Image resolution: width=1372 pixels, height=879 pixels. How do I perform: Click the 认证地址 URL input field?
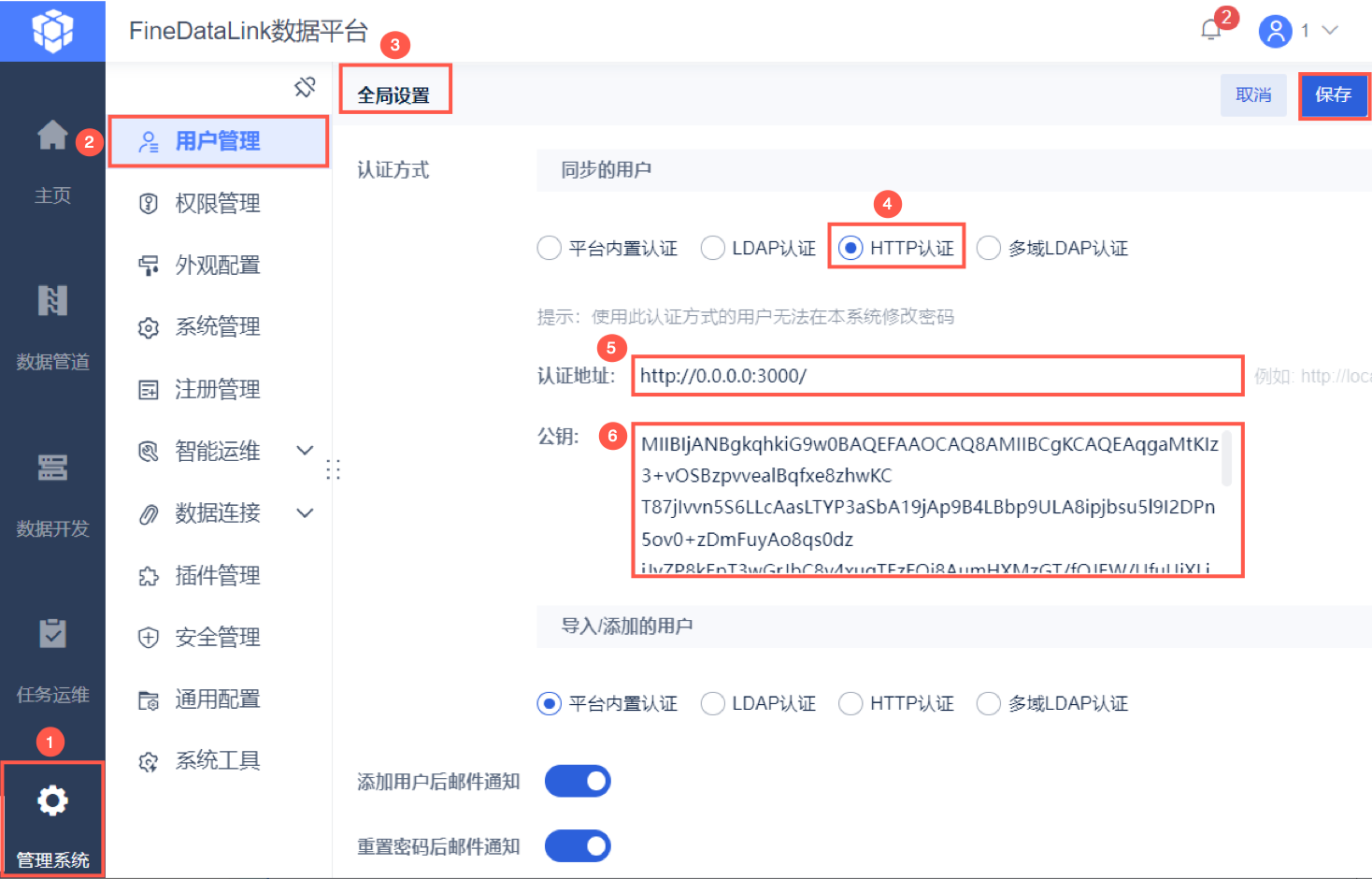(x=935, y=376)
